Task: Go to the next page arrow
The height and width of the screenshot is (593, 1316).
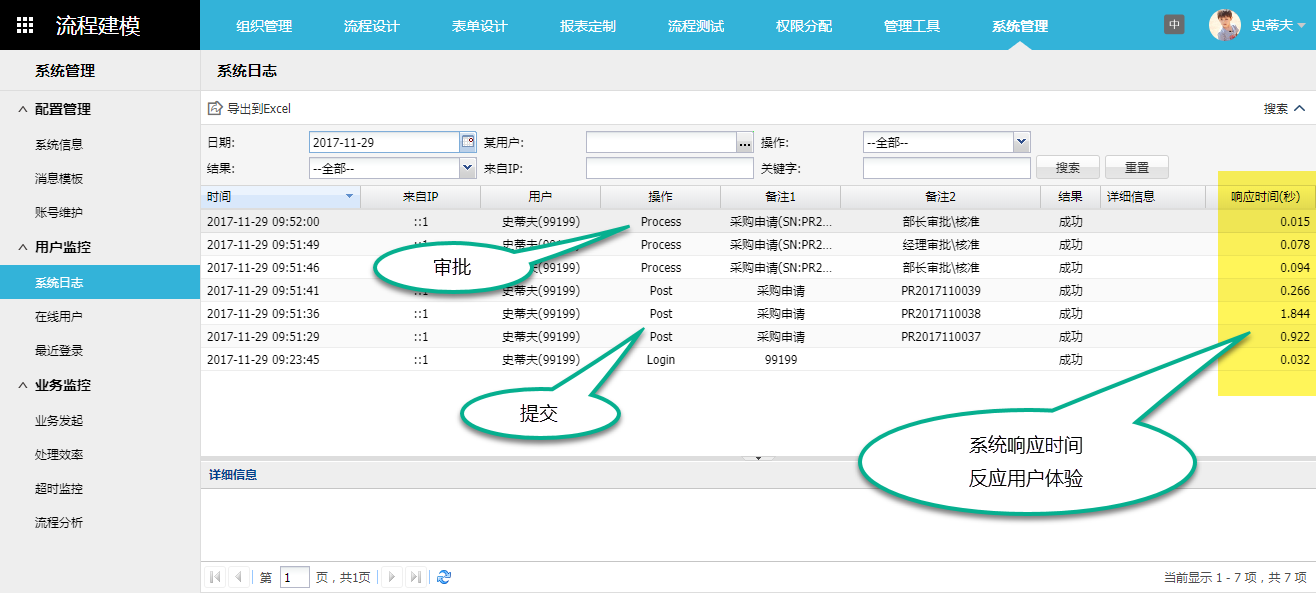Action: (392, 577)
